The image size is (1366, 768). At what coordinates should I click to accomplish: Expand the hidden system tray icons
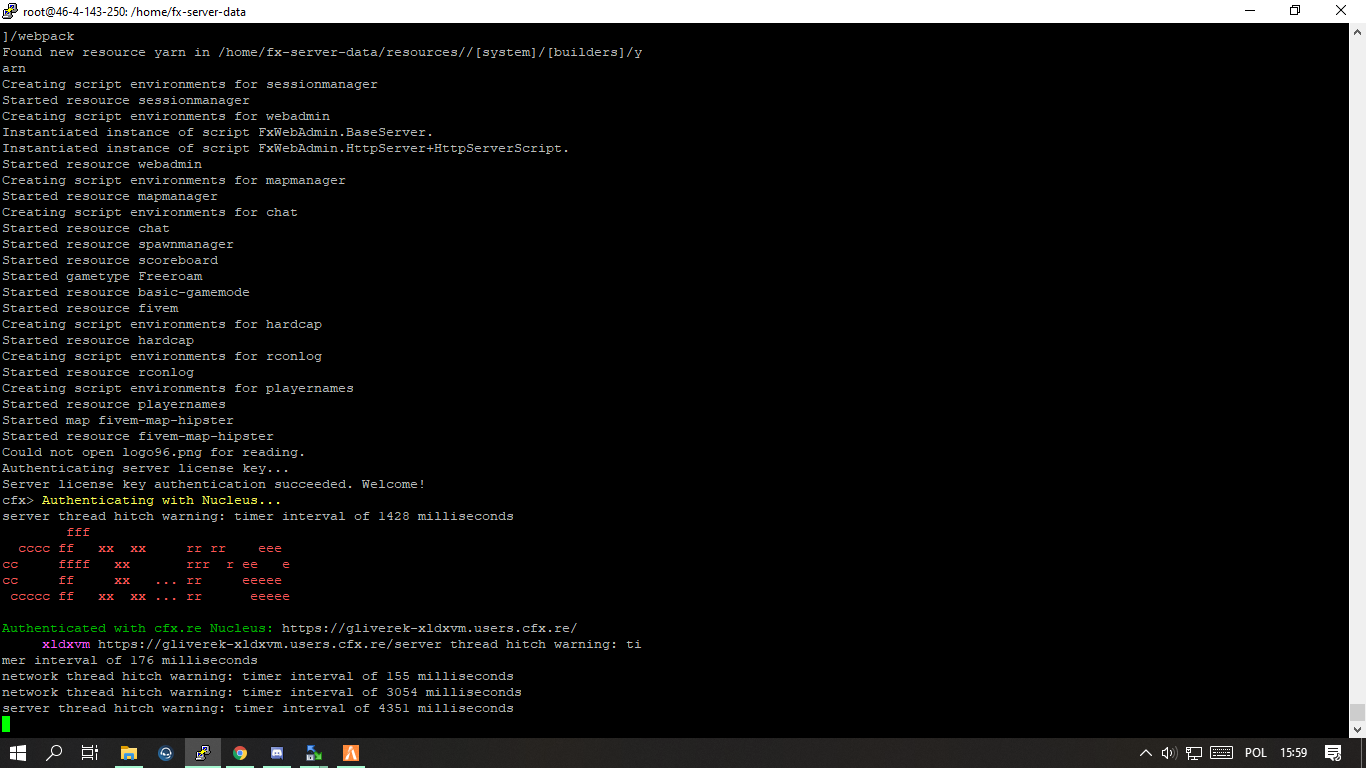pos(1146,753)
